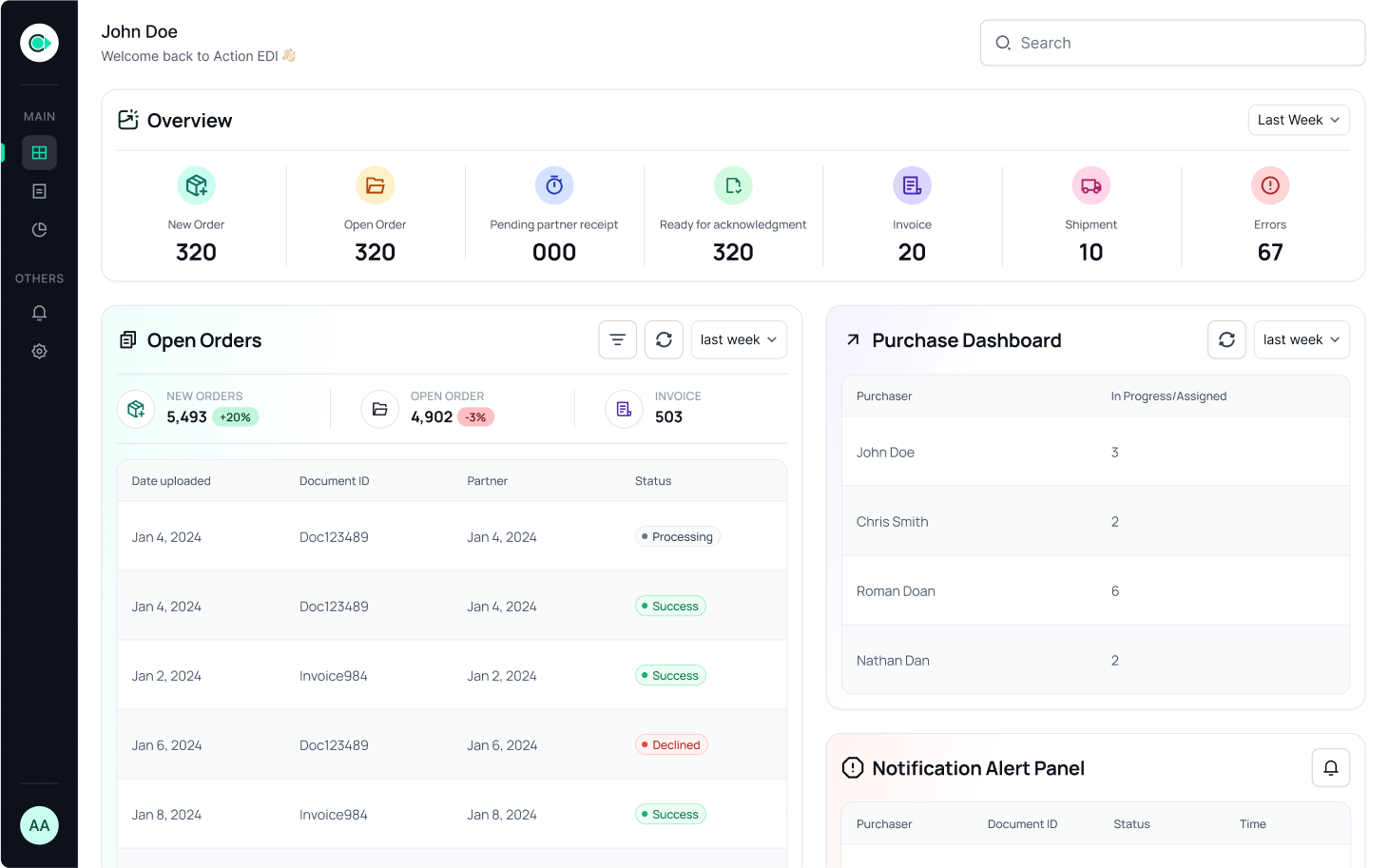Click the Processing status badge
The height and width of the screenshot is (868, 1389).
(x=677, y=537)
